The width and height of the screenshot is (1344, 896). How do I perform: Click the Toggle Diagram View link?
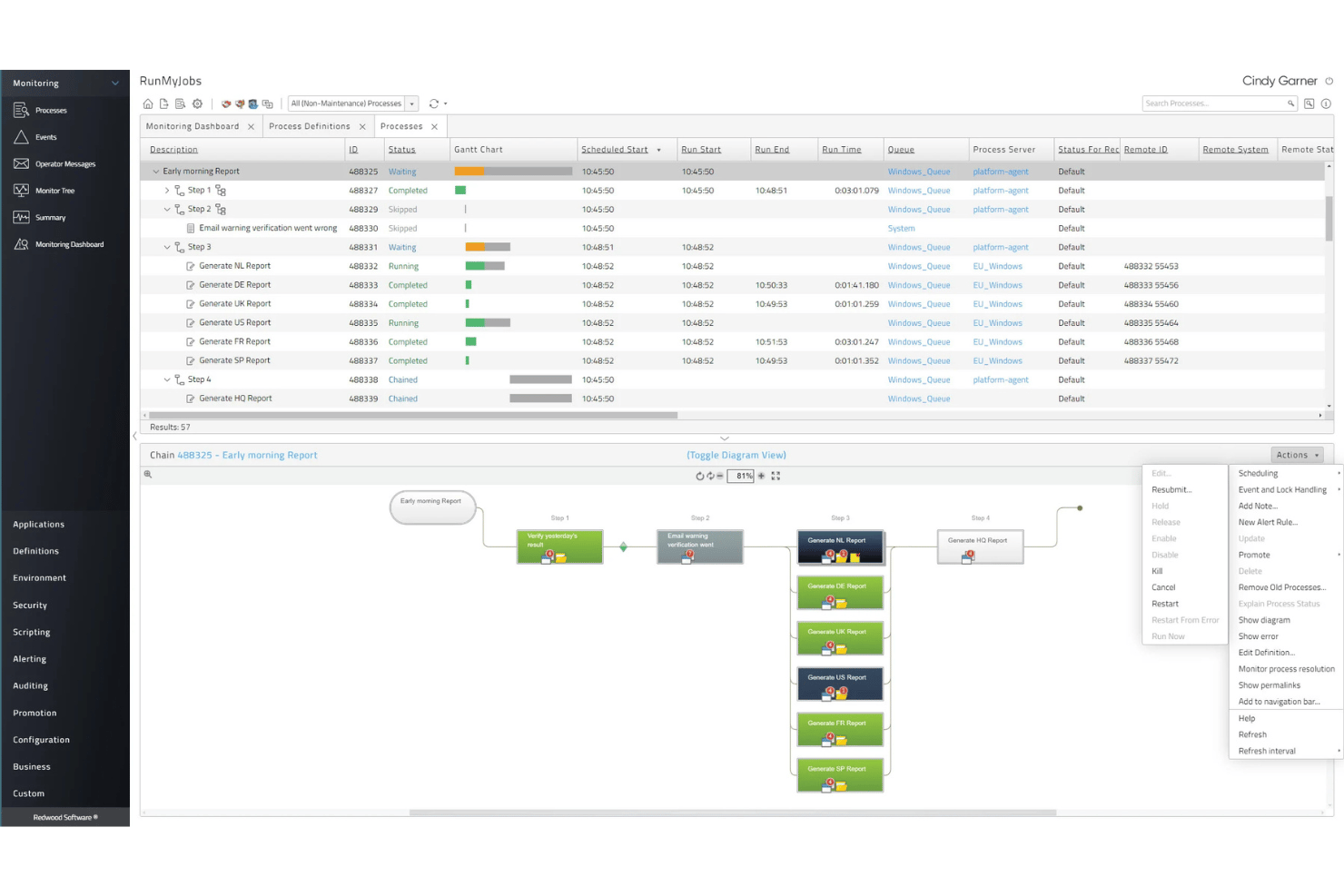(x=736, y=455)
